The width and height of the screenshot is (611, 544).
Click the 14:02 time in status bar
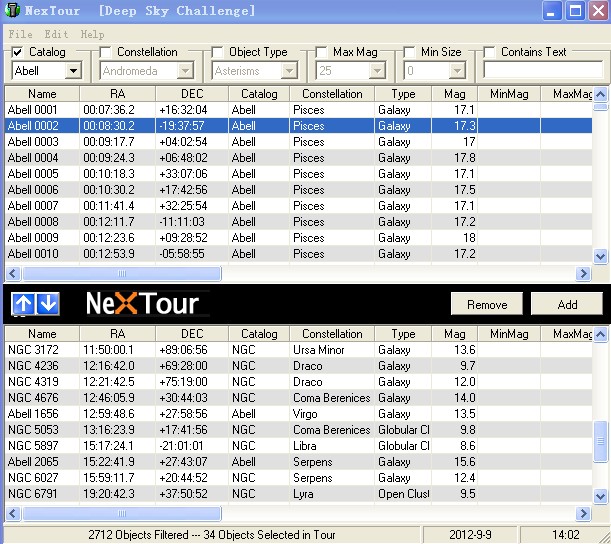[566, 535]
